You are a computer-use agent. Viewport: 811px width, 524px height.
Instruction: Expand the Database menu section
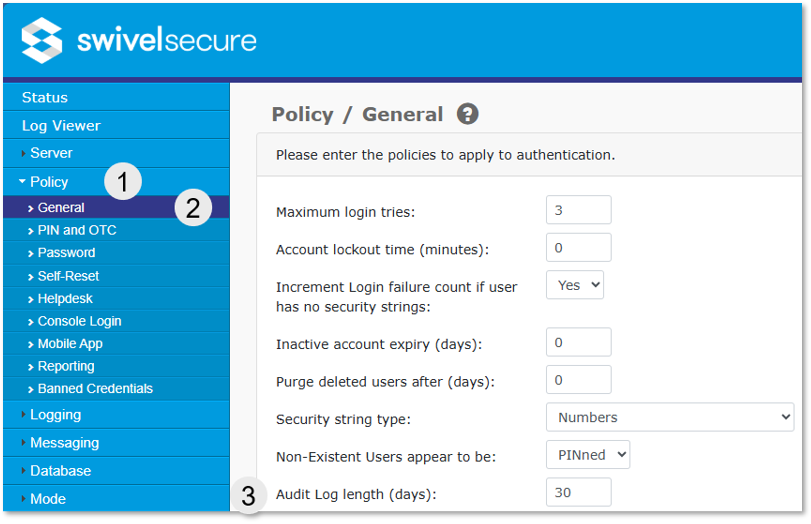tap(60, 471)
